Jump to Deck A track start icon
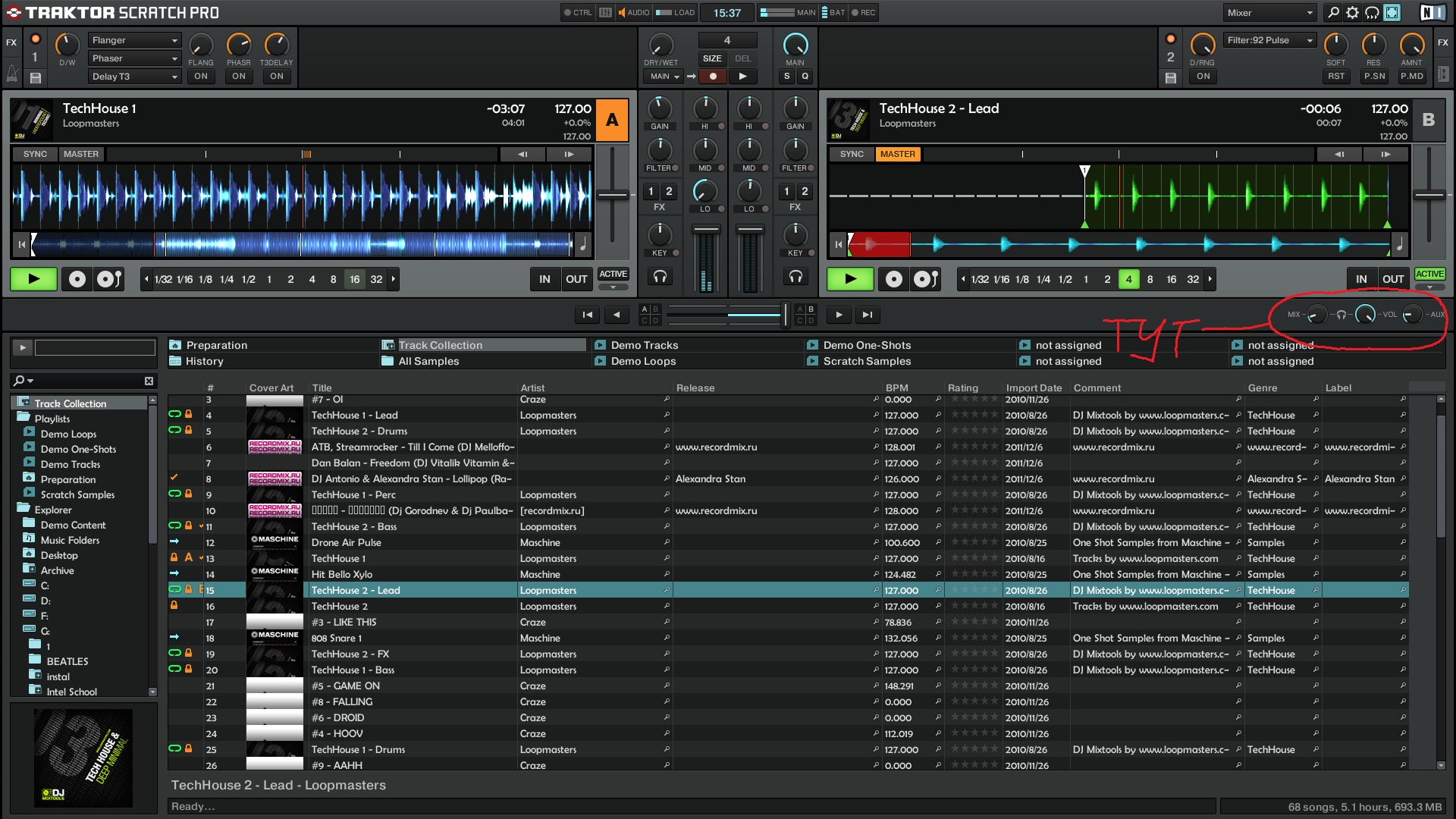This screenshot has width=1456, height=819. point(22,244)
